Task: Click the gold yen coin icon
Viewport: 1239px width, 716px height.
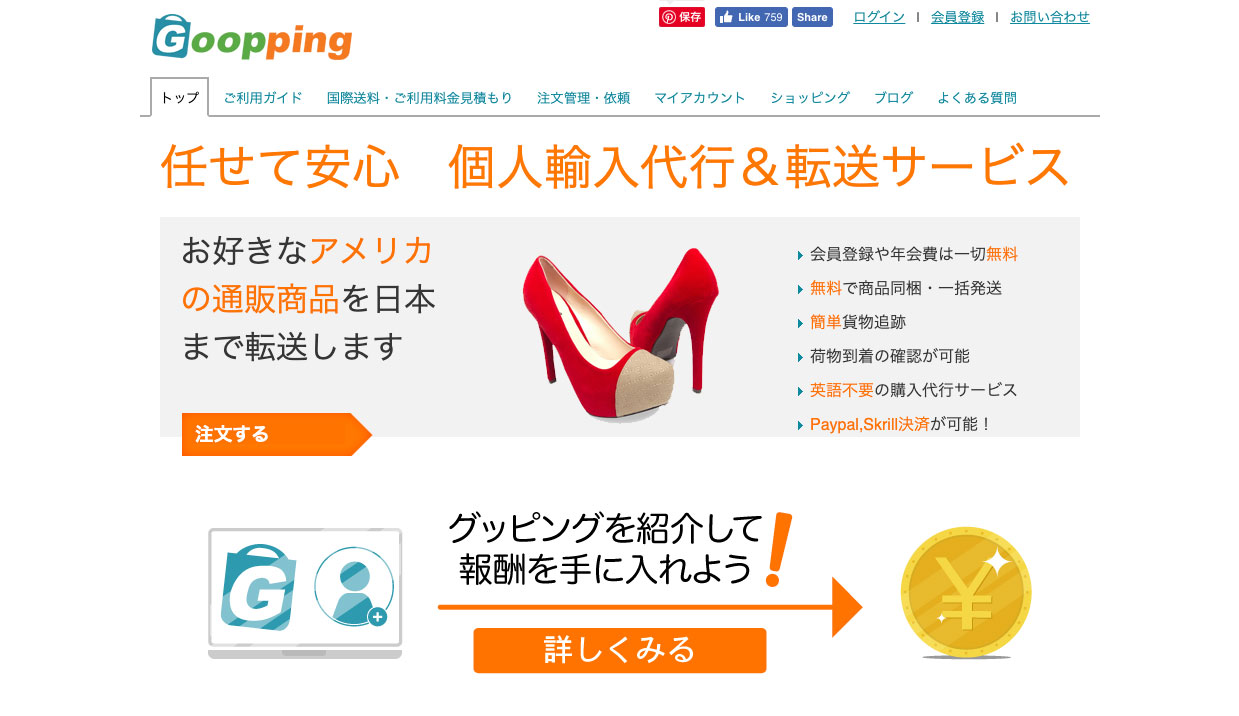Action: pyautogui.click(x=966, y=594)
